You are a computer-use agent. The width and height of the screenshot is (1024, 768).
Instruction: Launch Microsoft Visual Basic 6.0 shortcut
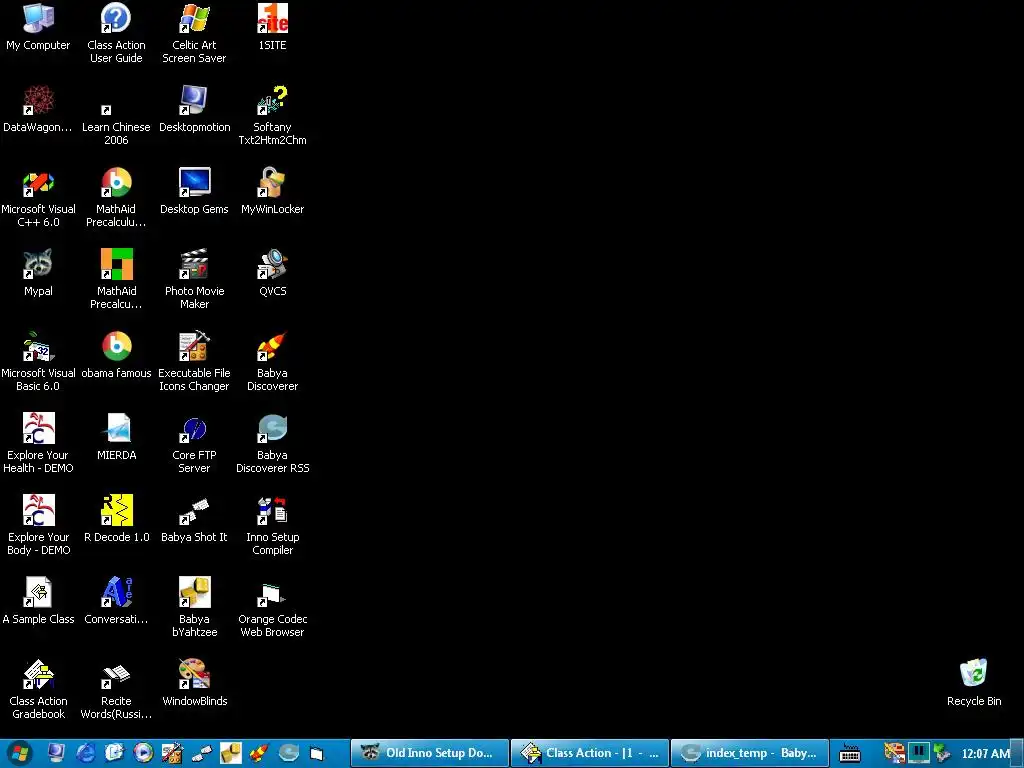point(39,361)
